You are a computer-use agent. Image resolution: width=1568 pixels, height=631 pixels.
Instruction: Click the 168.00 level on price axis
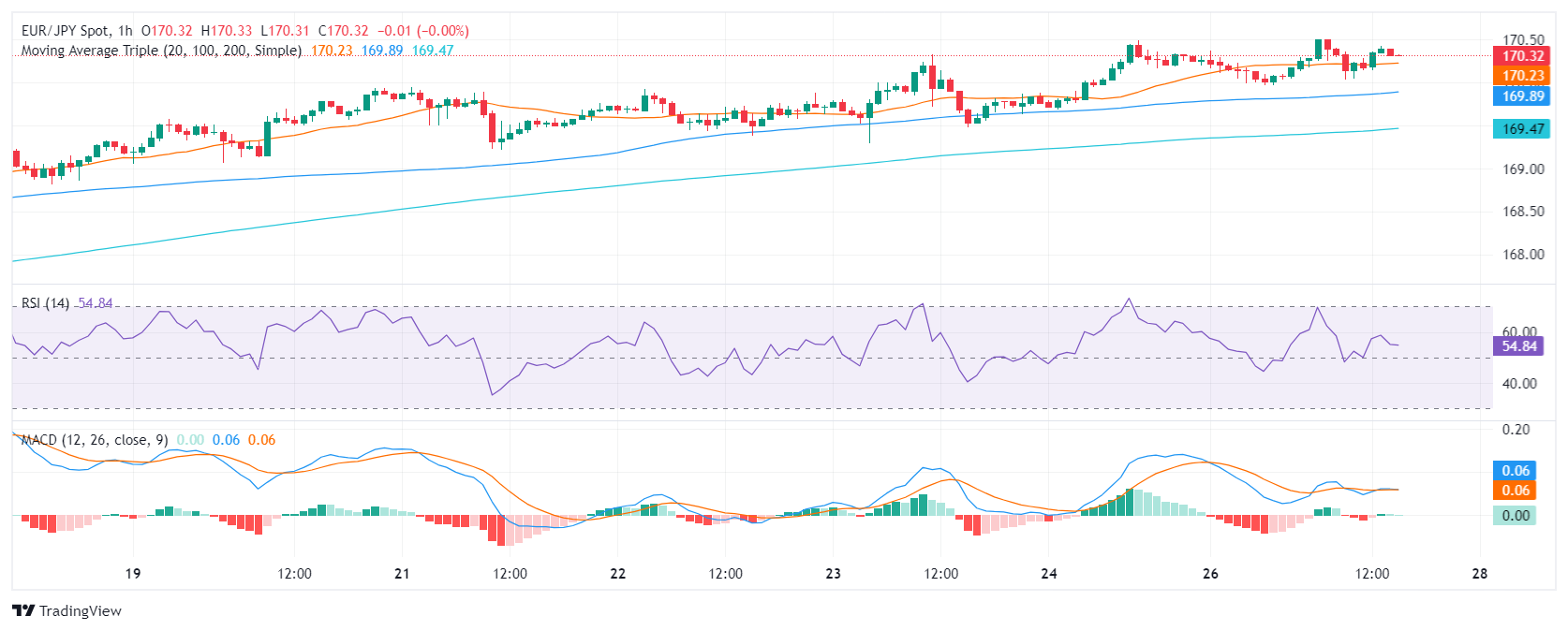[1523, 255]
